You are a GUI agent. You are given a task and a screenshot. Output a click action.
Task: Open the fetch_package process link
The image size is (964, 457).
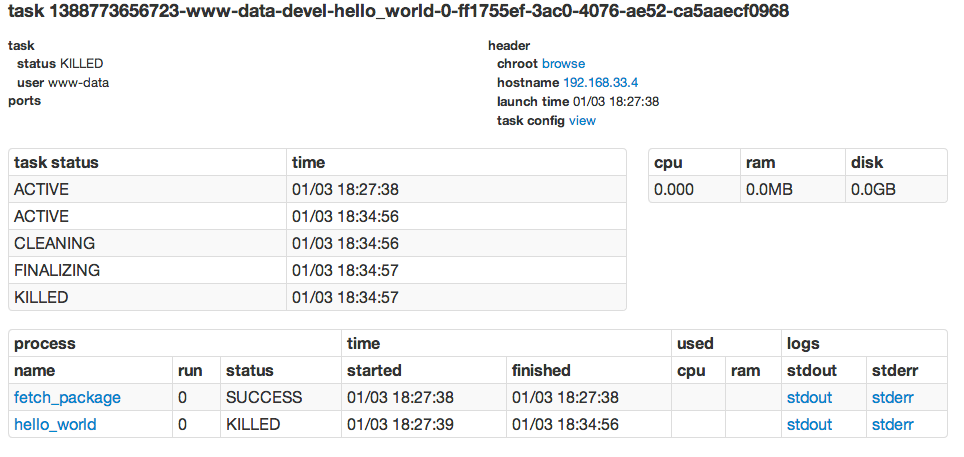point(67,398)
